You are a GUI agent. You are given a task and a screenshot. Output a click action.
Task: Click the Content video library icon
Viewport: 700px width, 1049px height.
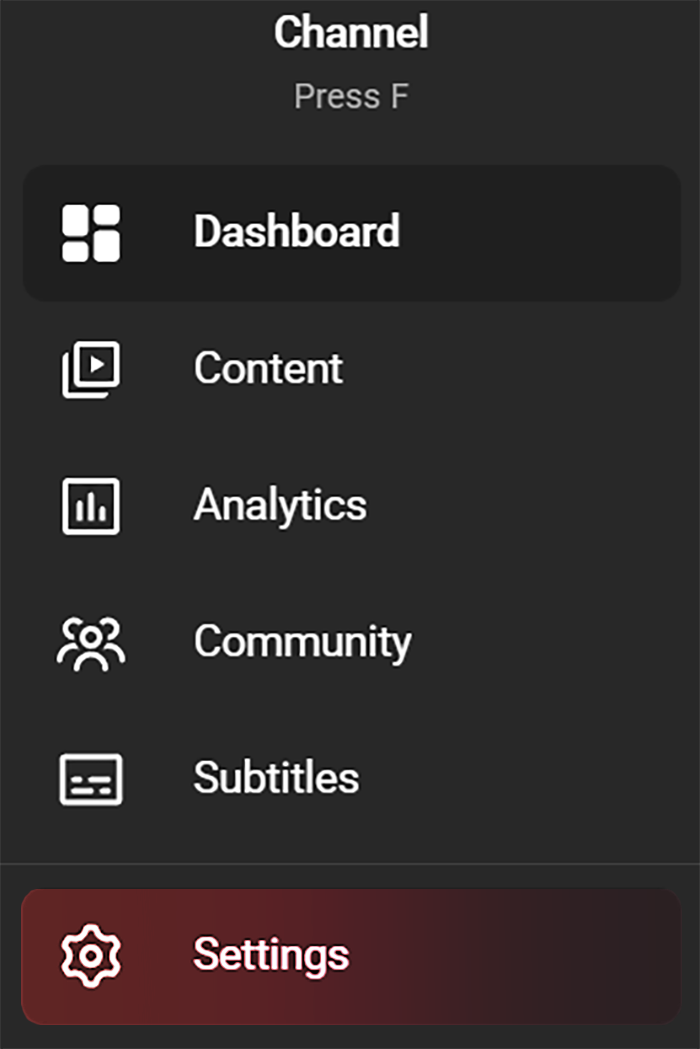pyautogui.click(x=91, y=369)
